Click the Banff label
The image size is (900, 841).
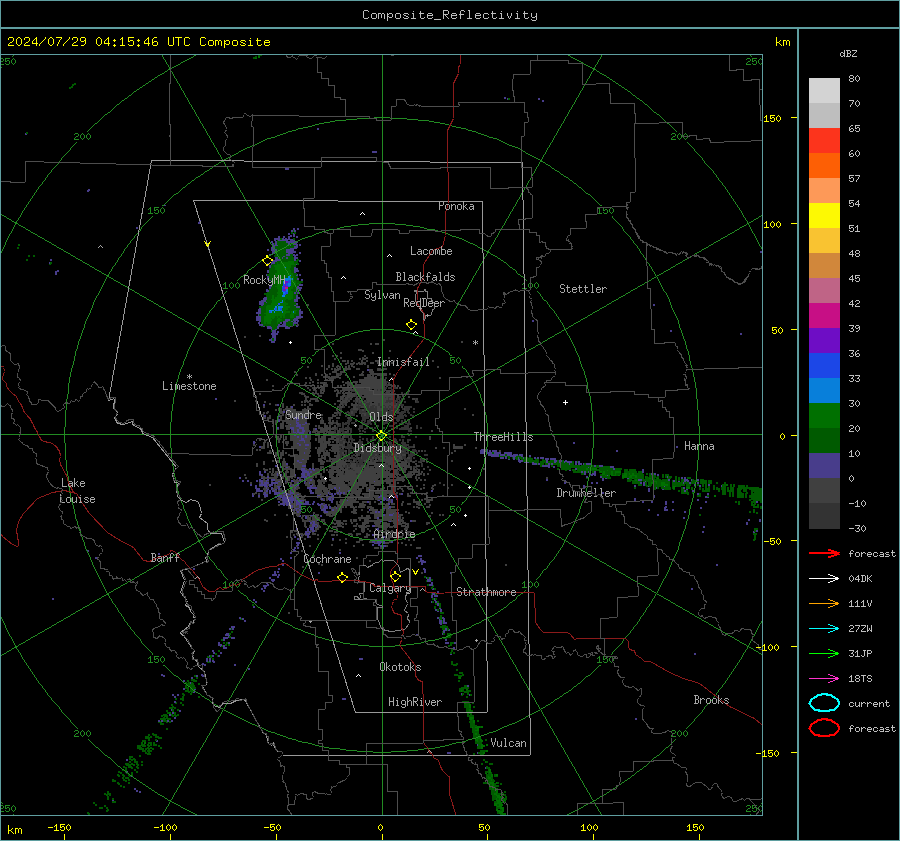[x=165, y=557]
